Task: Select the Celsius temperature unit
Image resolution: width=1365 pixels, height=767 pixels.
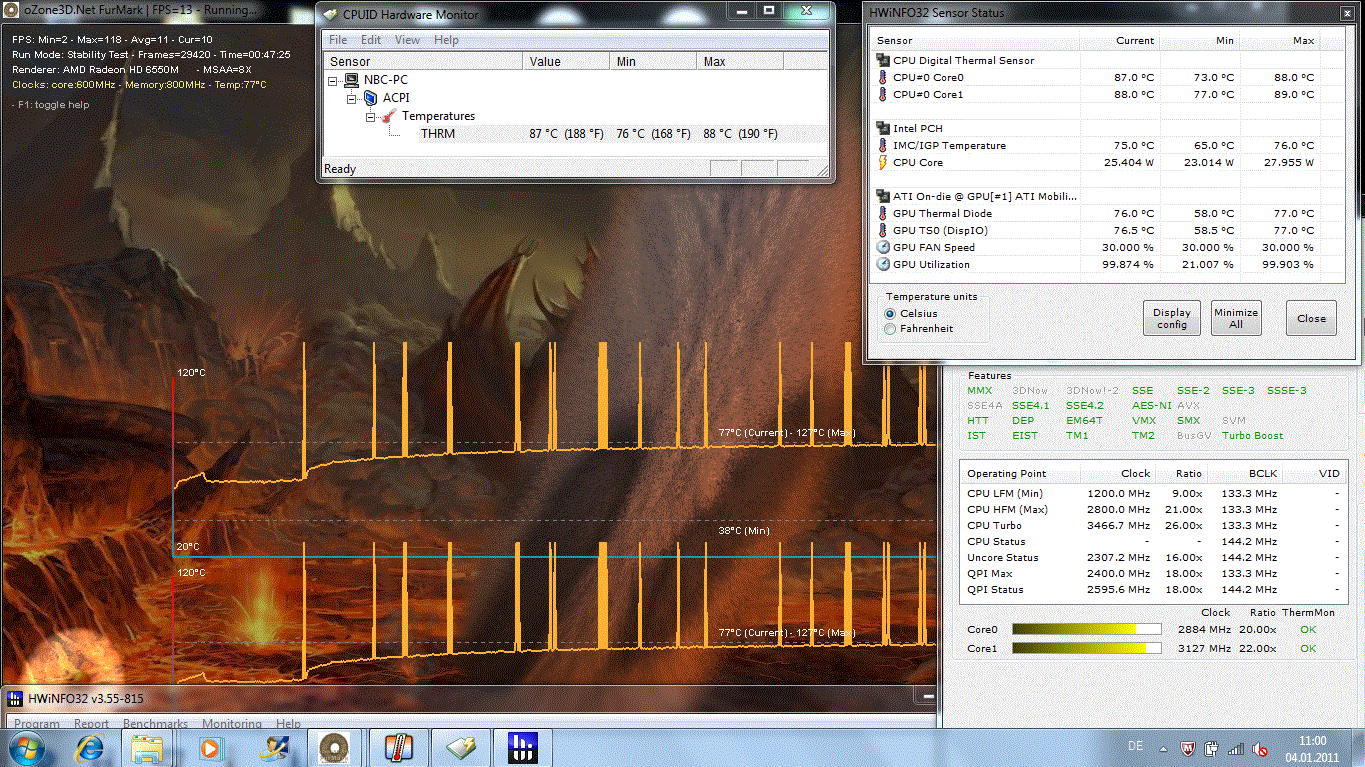Action: (890, 314)
